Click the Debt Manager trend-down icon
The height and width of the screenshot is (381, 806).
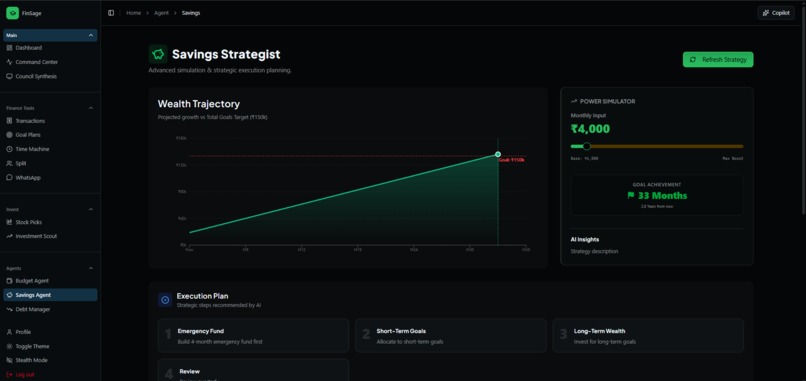[9, 310]
